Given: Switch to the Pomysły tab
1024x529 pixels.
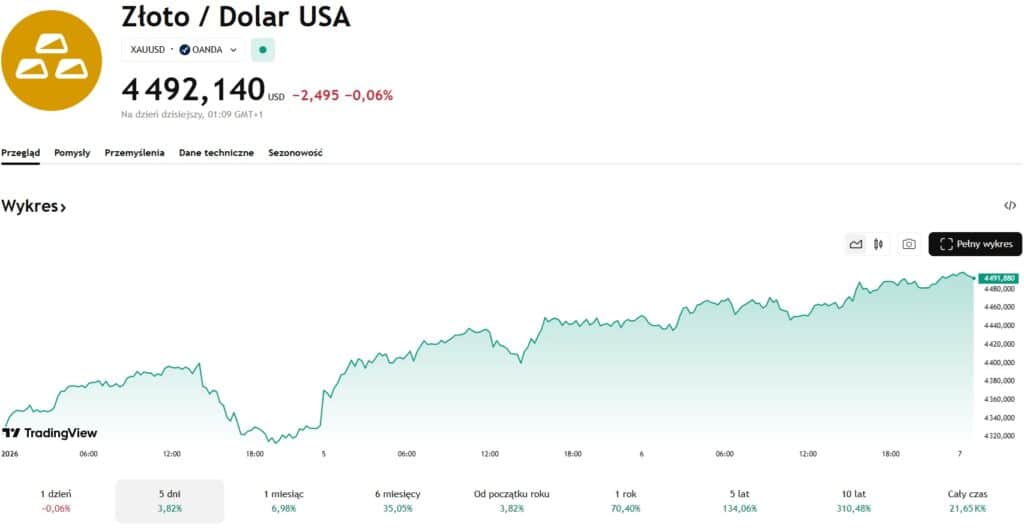Looking at the screenshot, I should coord(72,153).
